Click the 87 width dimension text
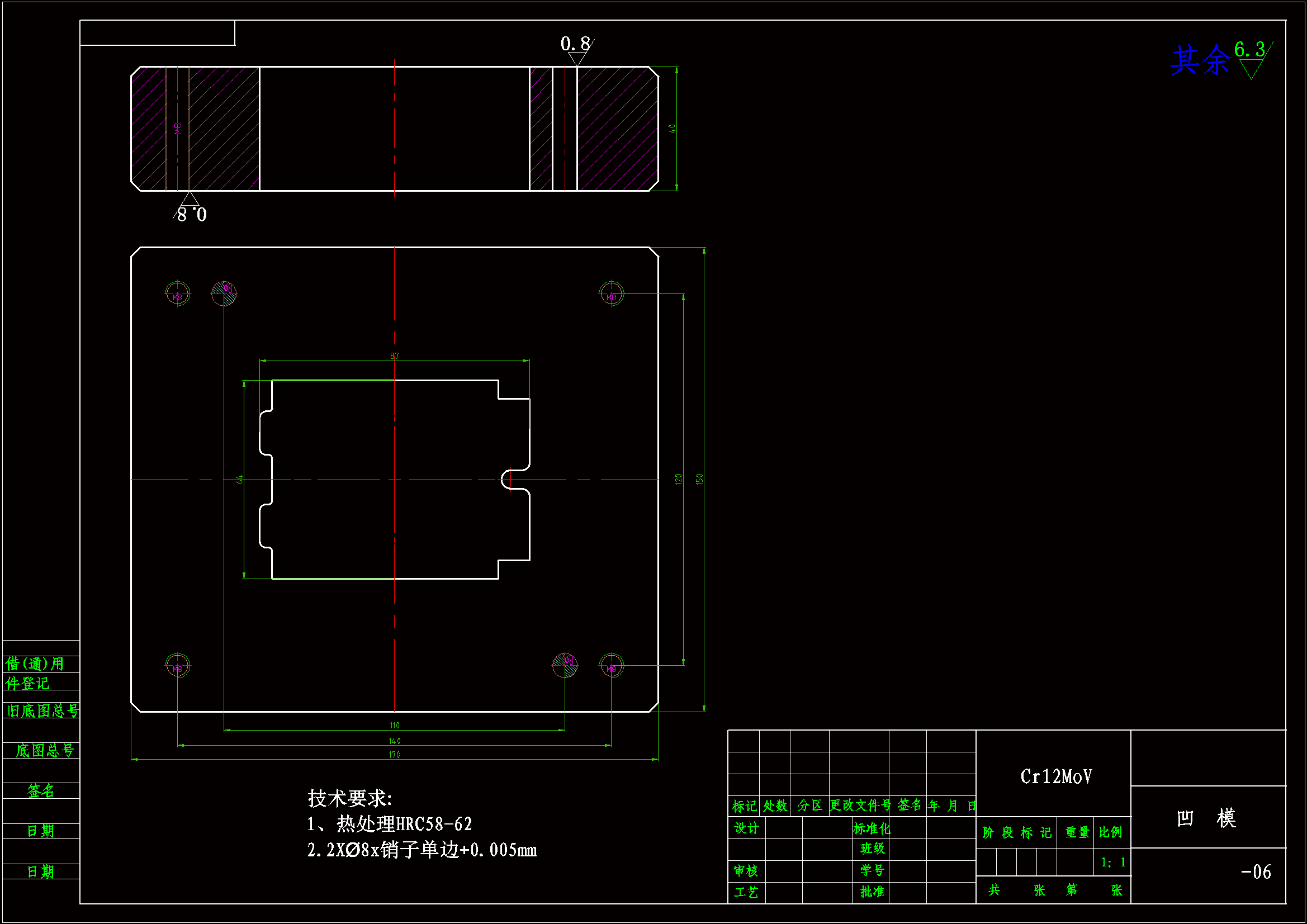This screenshot has width=1307, height=924. (395, 356)
